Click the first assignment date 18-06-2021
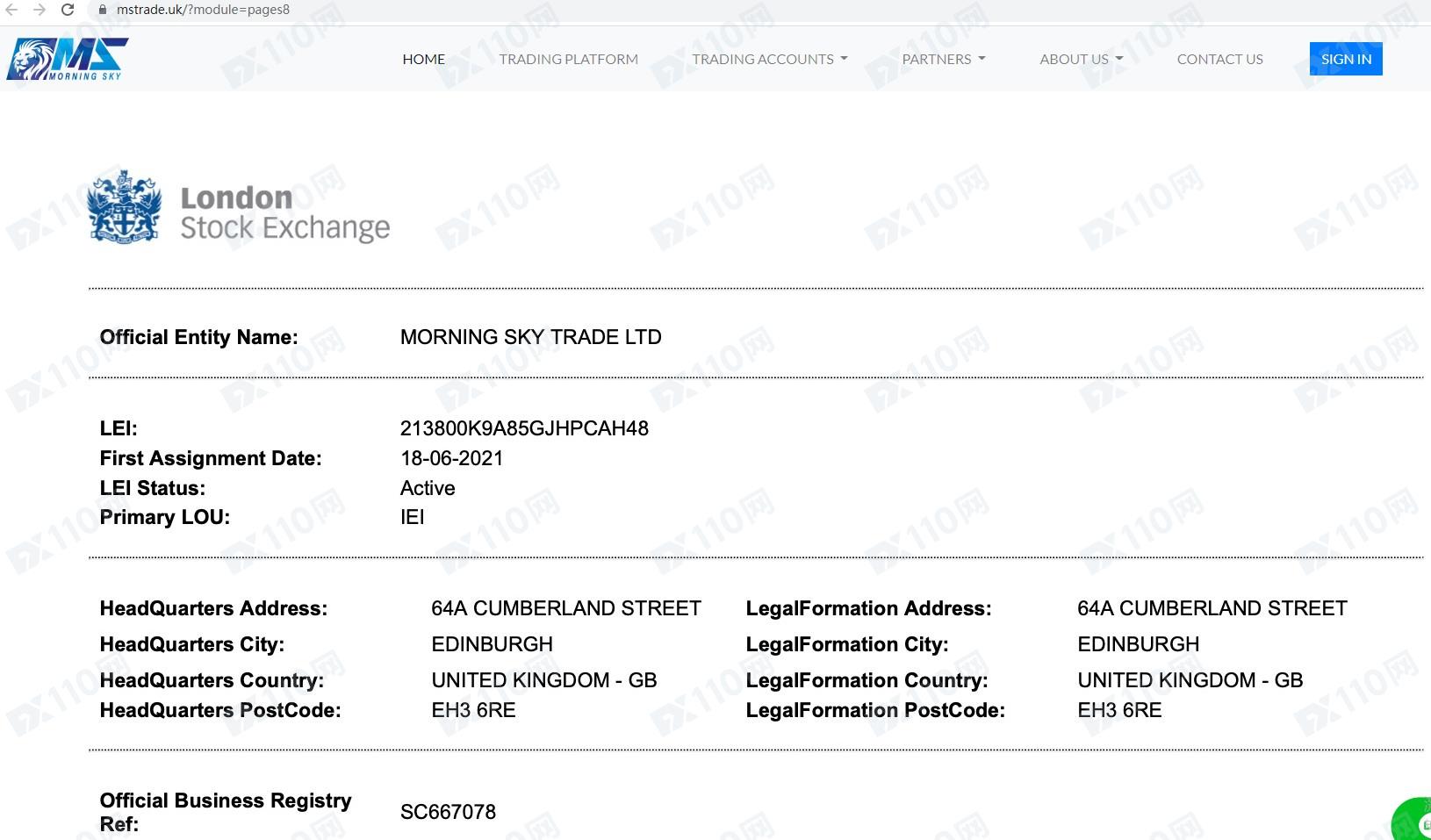This screenshot has height=840, width=1431. pos(451,458)
